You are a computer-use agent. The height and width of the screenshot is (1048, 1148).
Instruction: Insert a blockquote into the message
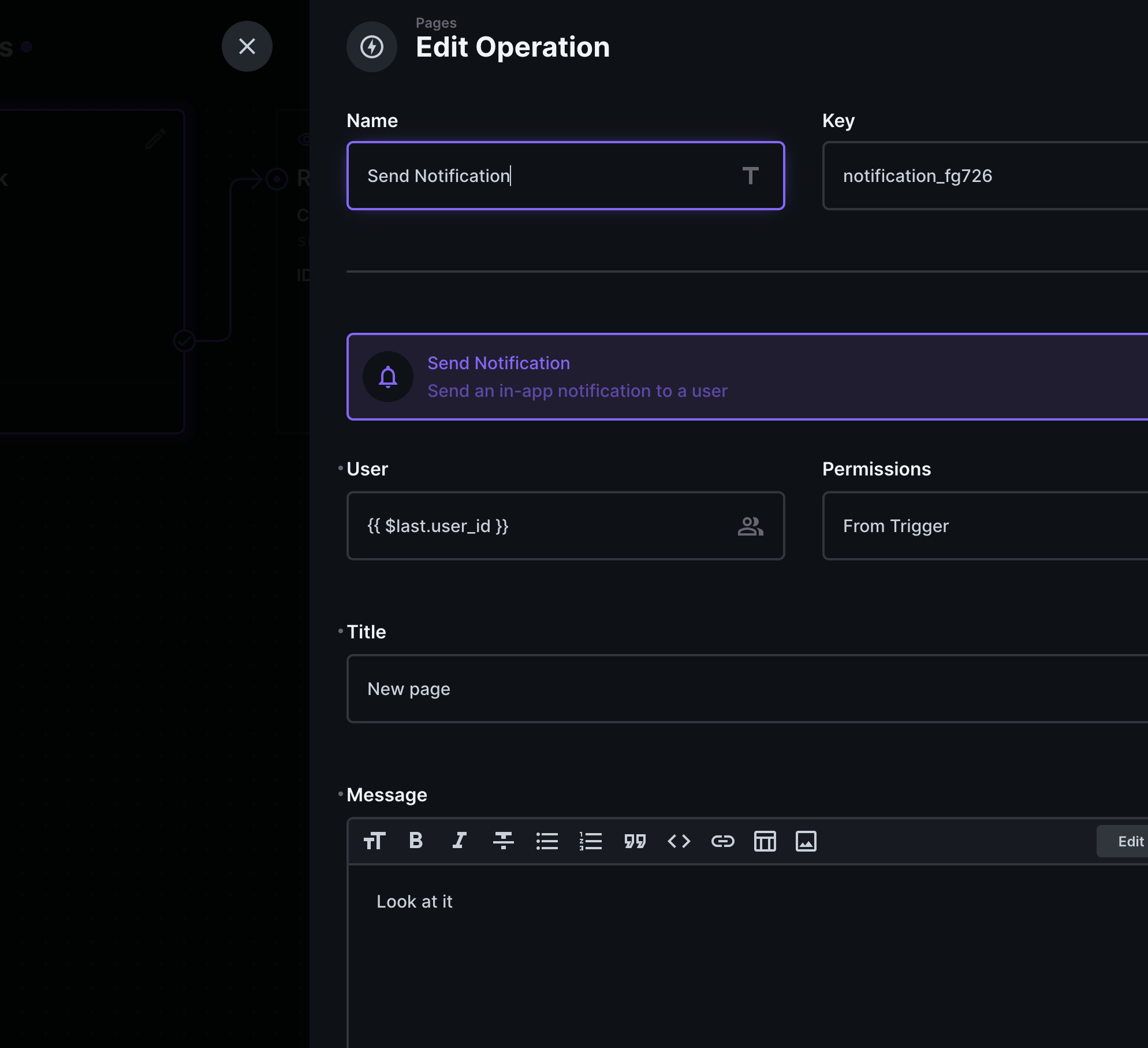(x=635, y=841)
